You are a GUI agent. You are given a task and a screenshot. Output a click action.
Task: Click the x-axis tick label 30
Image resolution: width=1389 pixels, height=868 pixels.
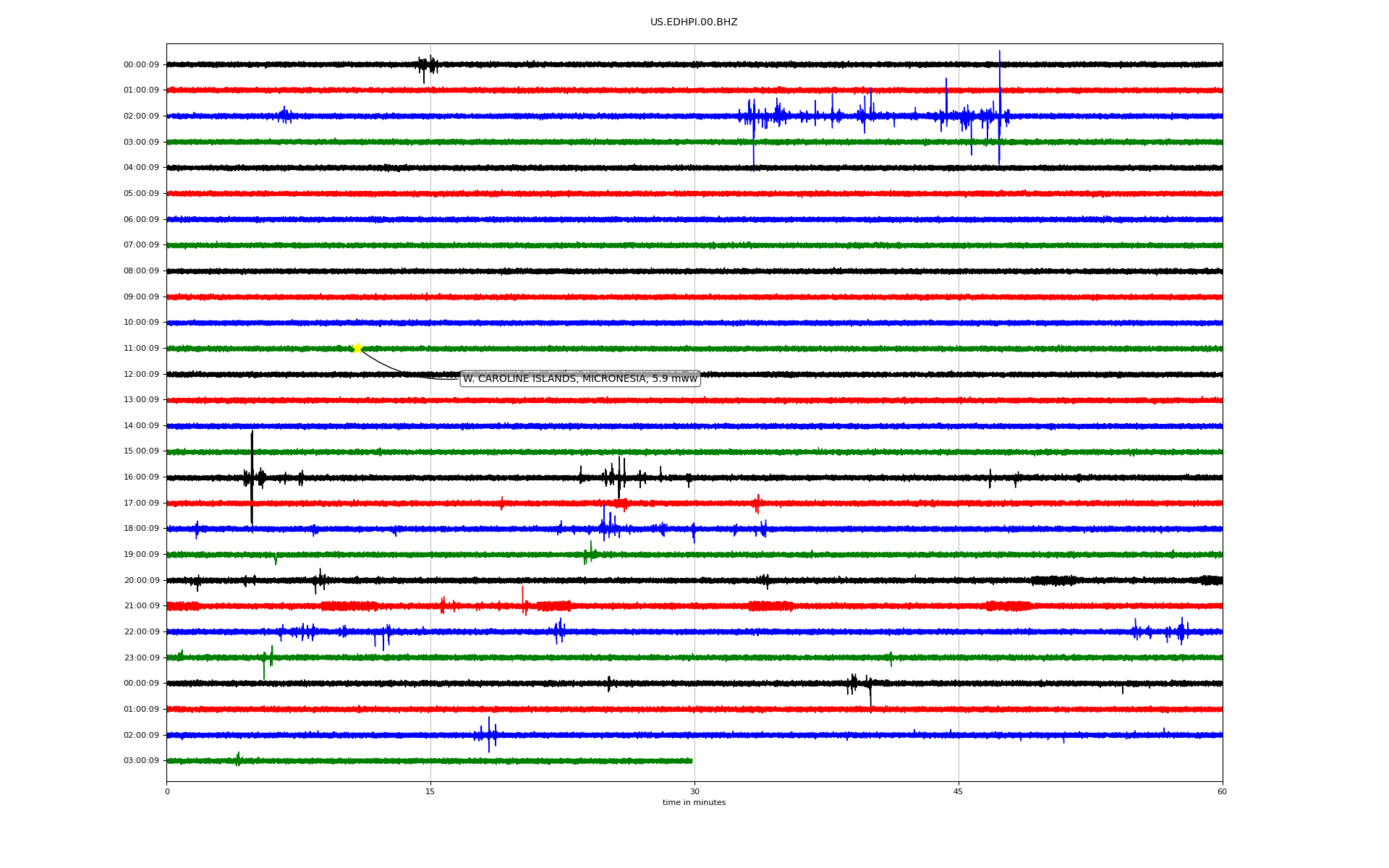[694, 791]
